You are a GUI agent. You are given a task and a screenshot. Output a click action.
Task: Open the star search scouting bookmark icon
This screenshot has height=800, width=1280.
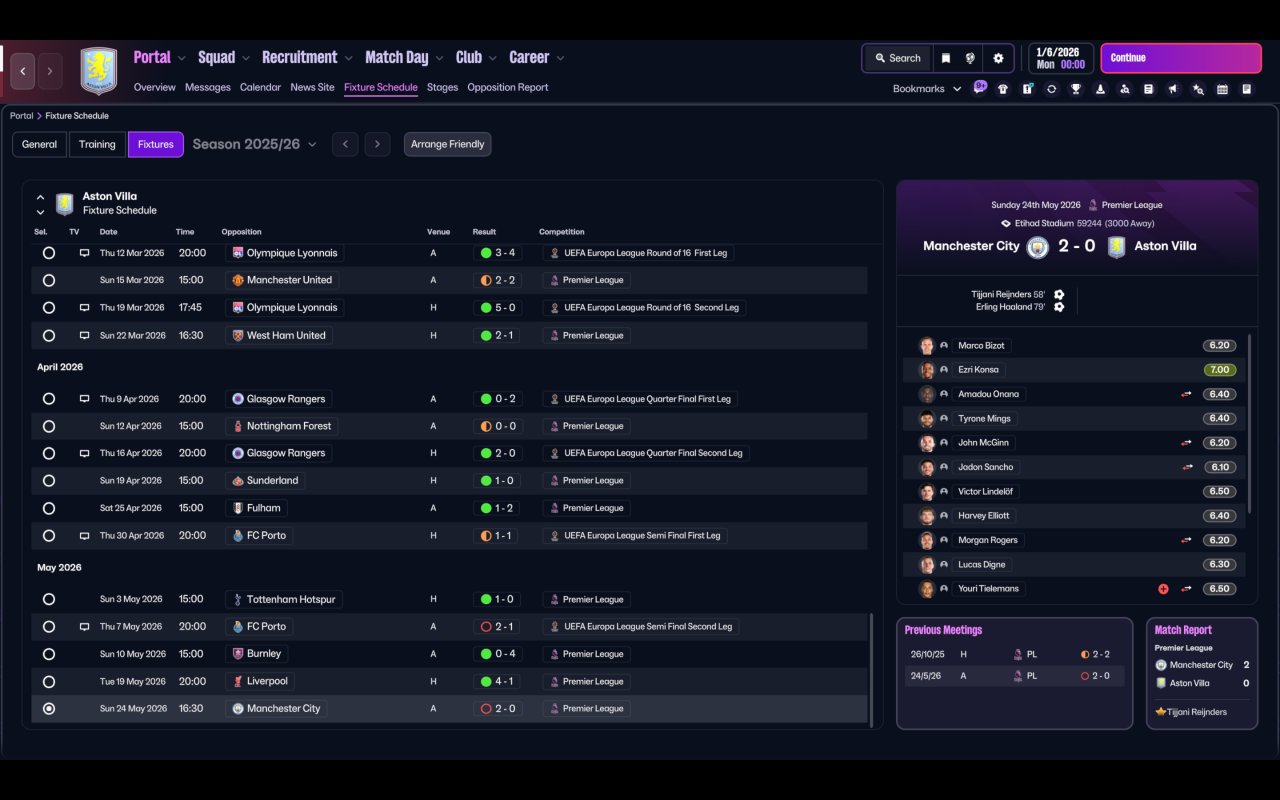pos(1198,89)
